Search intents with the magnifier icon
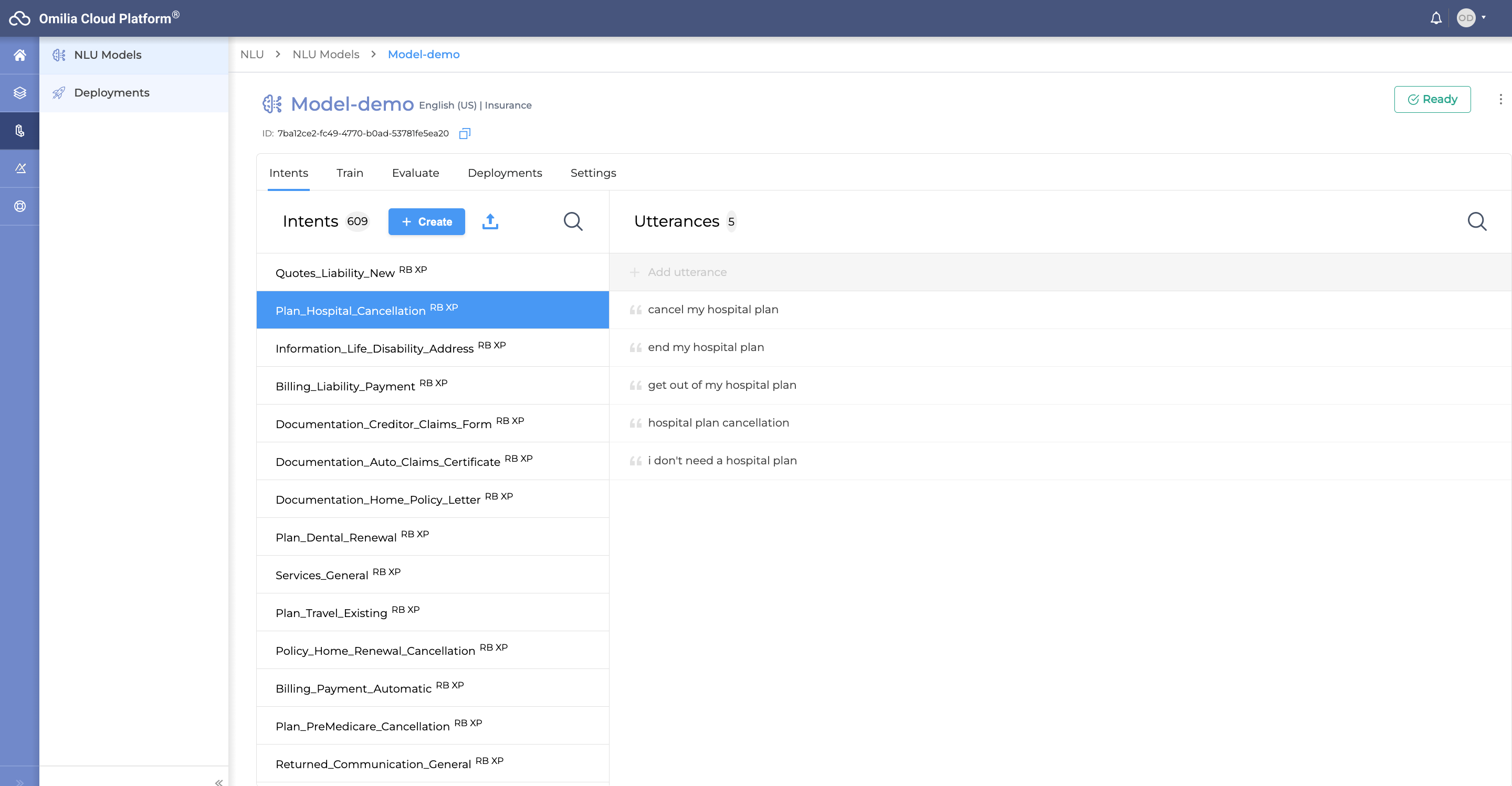The image size is (1512, 786). [x=573, y=222]
